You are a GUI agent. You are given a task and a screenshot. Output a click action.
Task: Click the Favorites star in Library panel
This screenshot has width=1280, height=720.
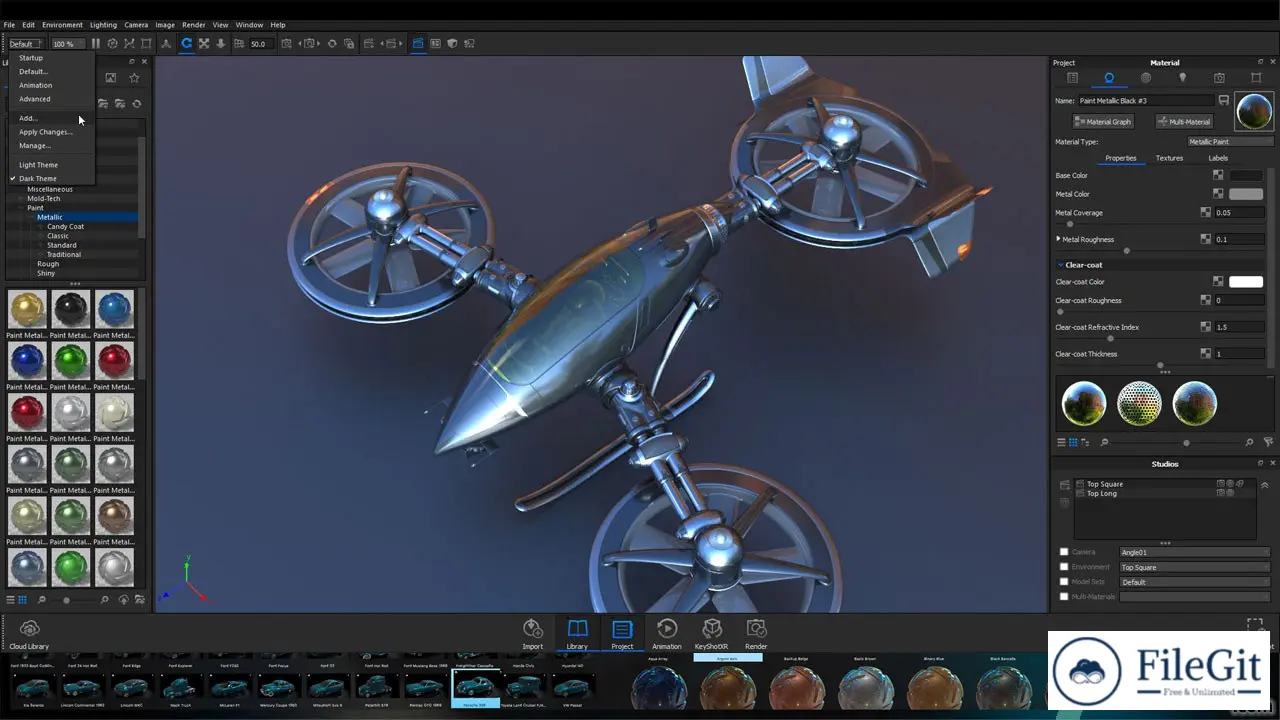[x=134, y=78]
